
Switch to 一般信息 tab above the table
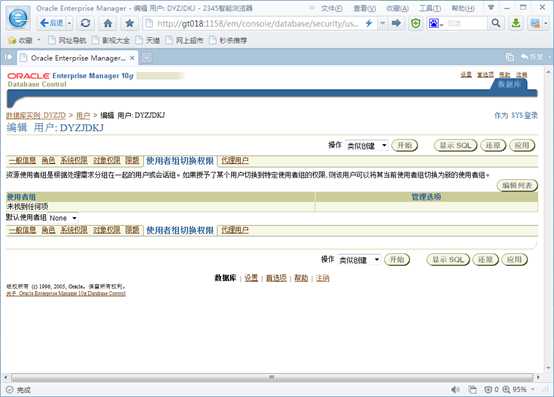point(22,160)
